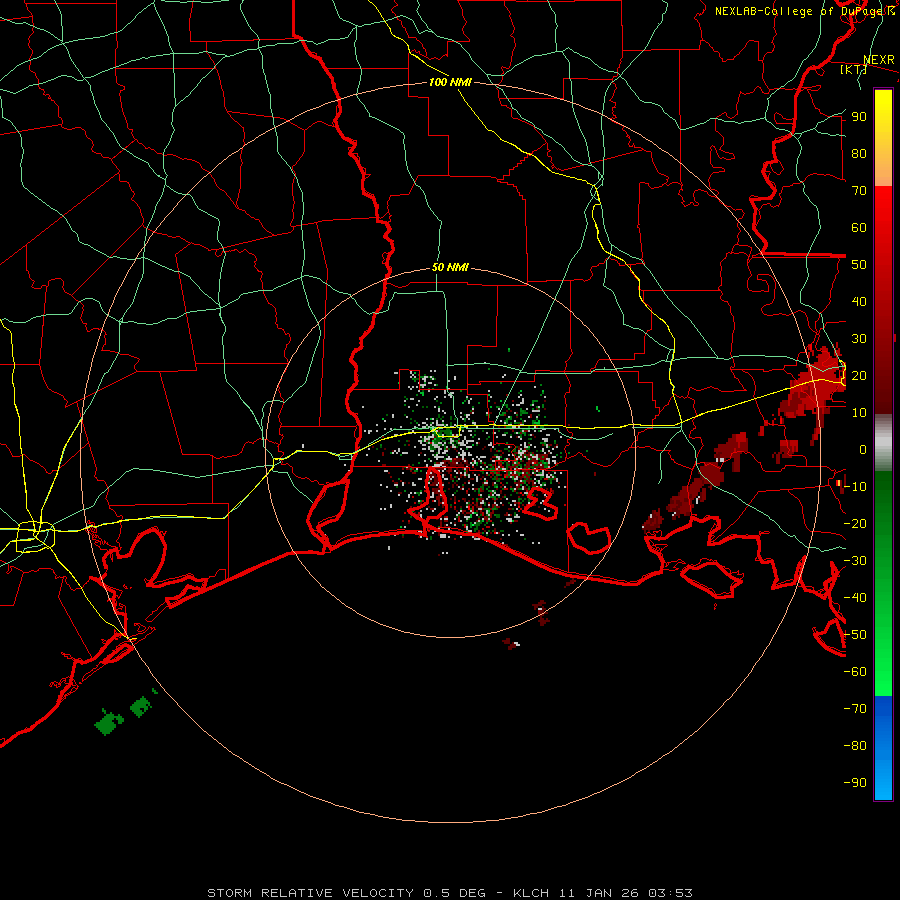900x900 pixels.
Task: Click the "-50" value on the velocity scale
Action: tap(855, 635)
